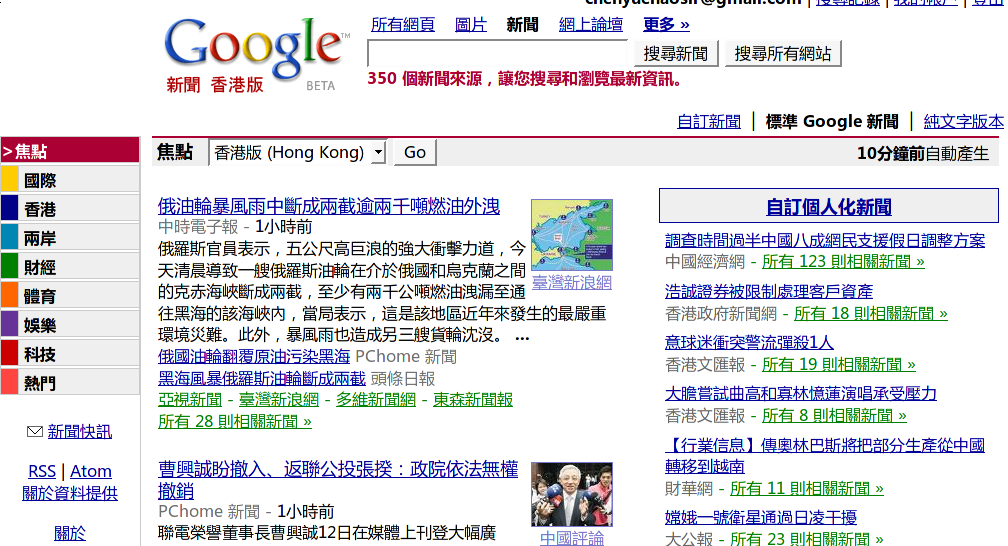Show 所有 19 則相關新聞 link
The width and height of the screenshot is (1008, 546).
pyautogui.click(x=838, y=365)
